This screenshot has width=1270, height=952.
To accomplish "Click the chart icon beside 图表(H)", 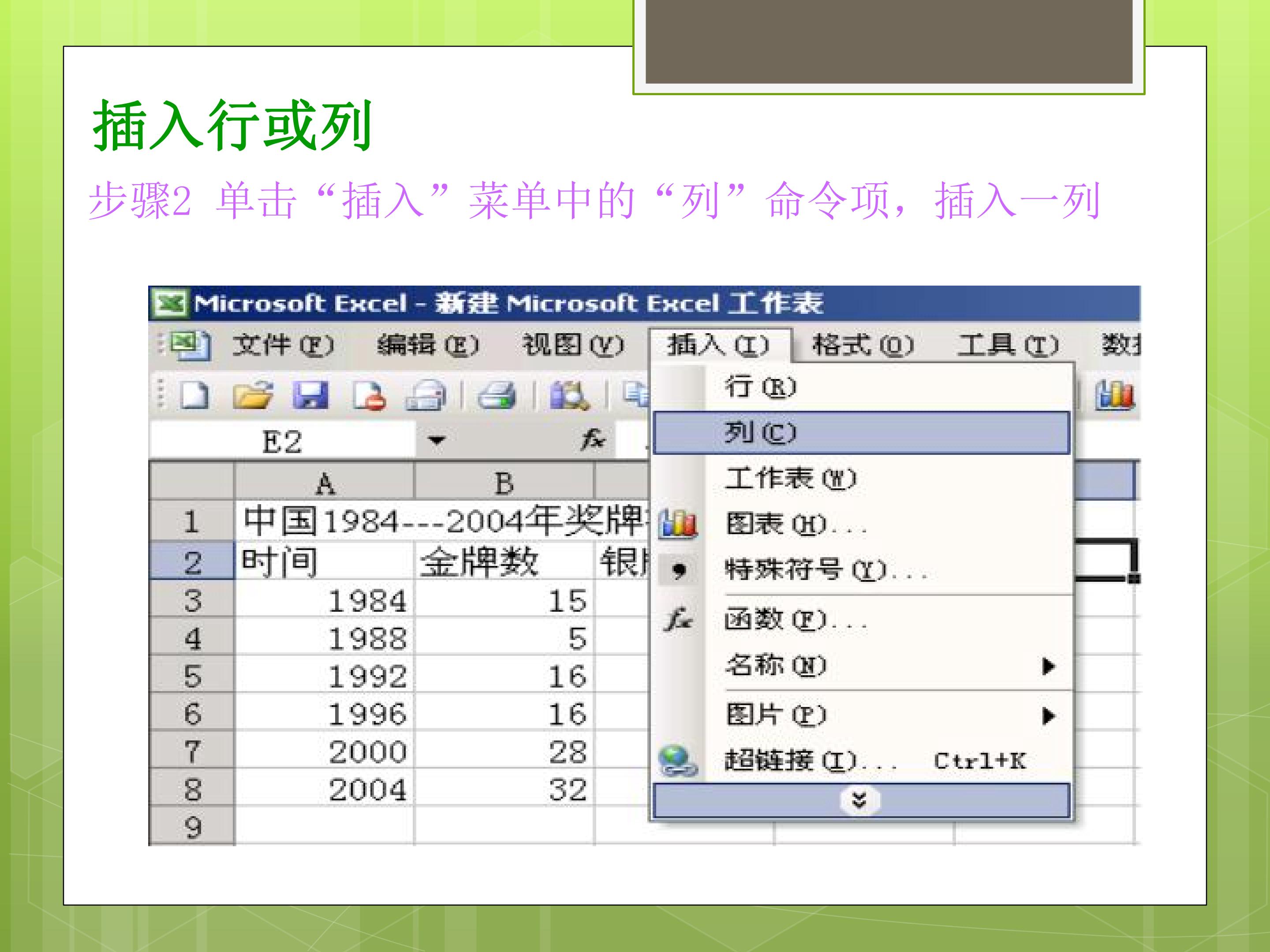I will (x=678, y=523).
